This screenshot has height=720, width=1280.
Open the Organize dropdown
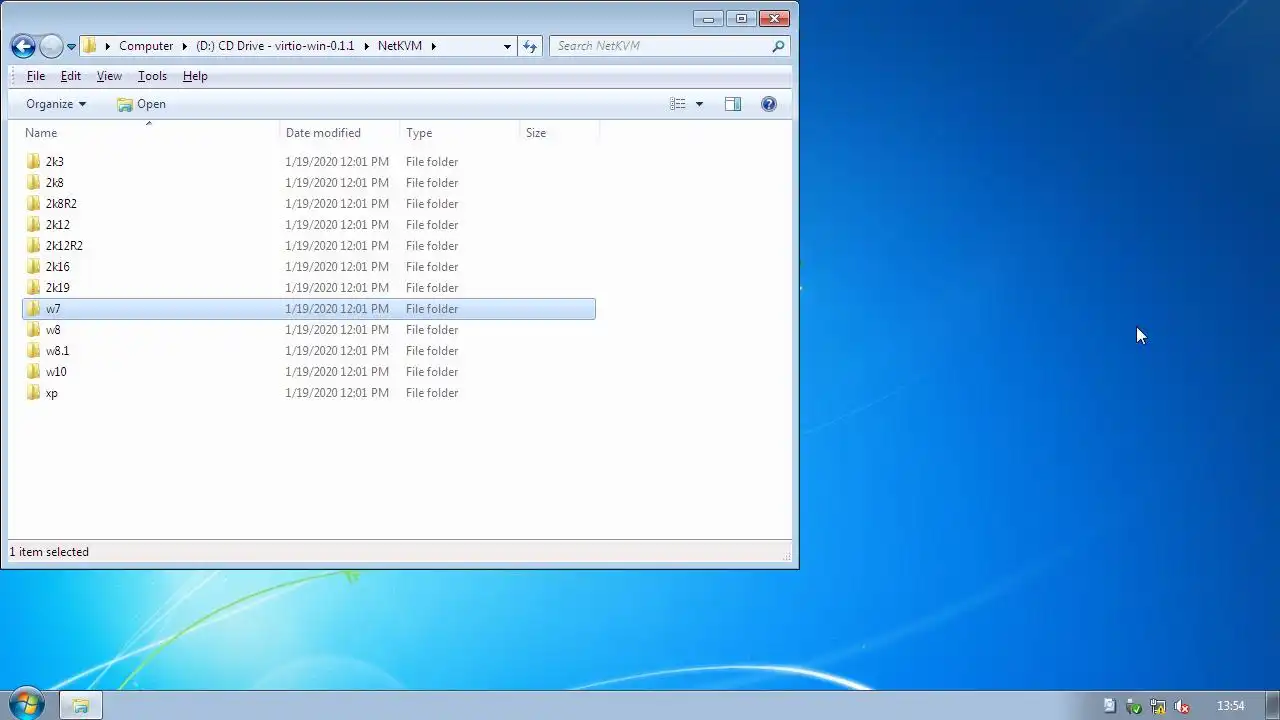tap(56, 104)
